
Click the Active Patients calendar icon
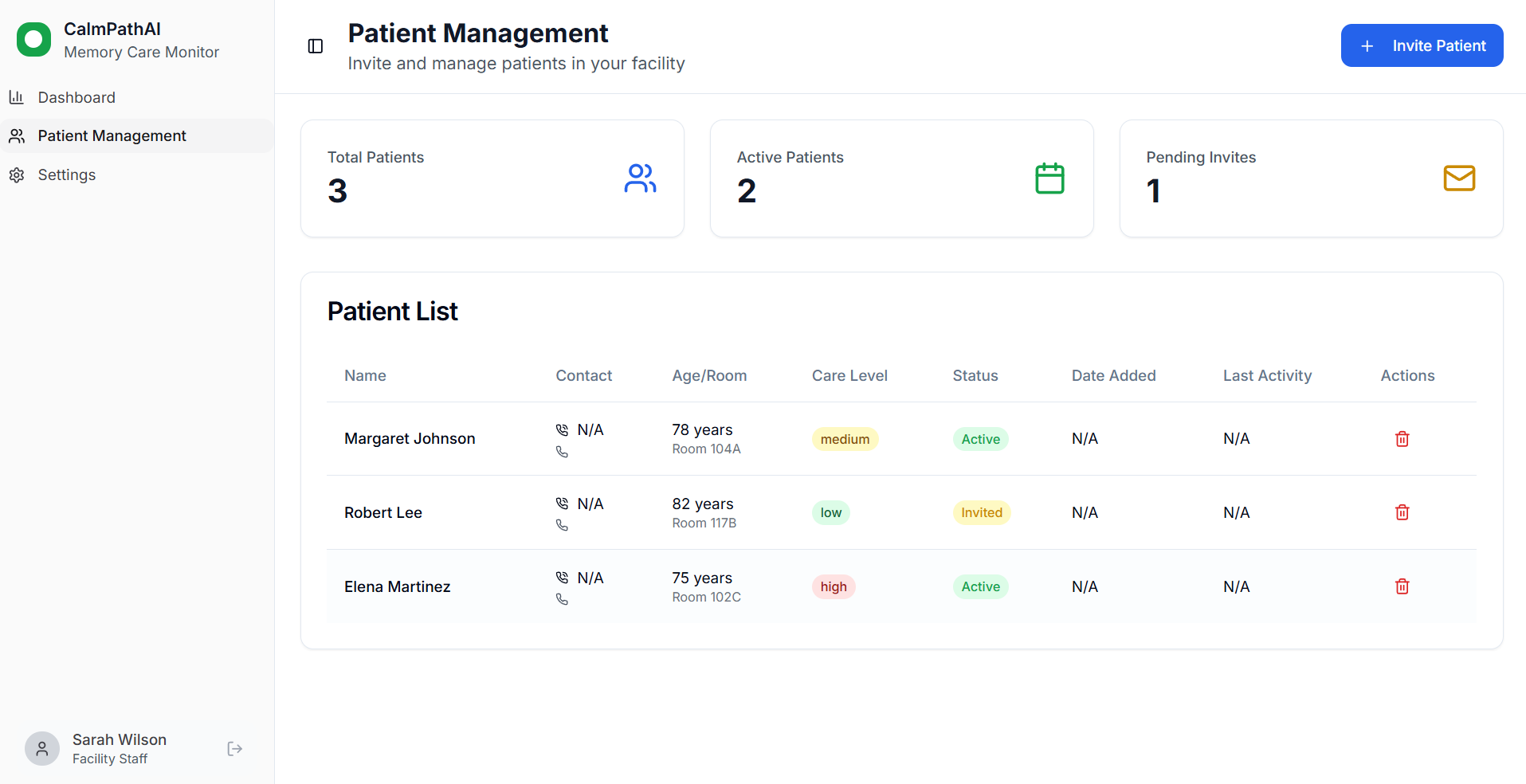point(1049,178)
